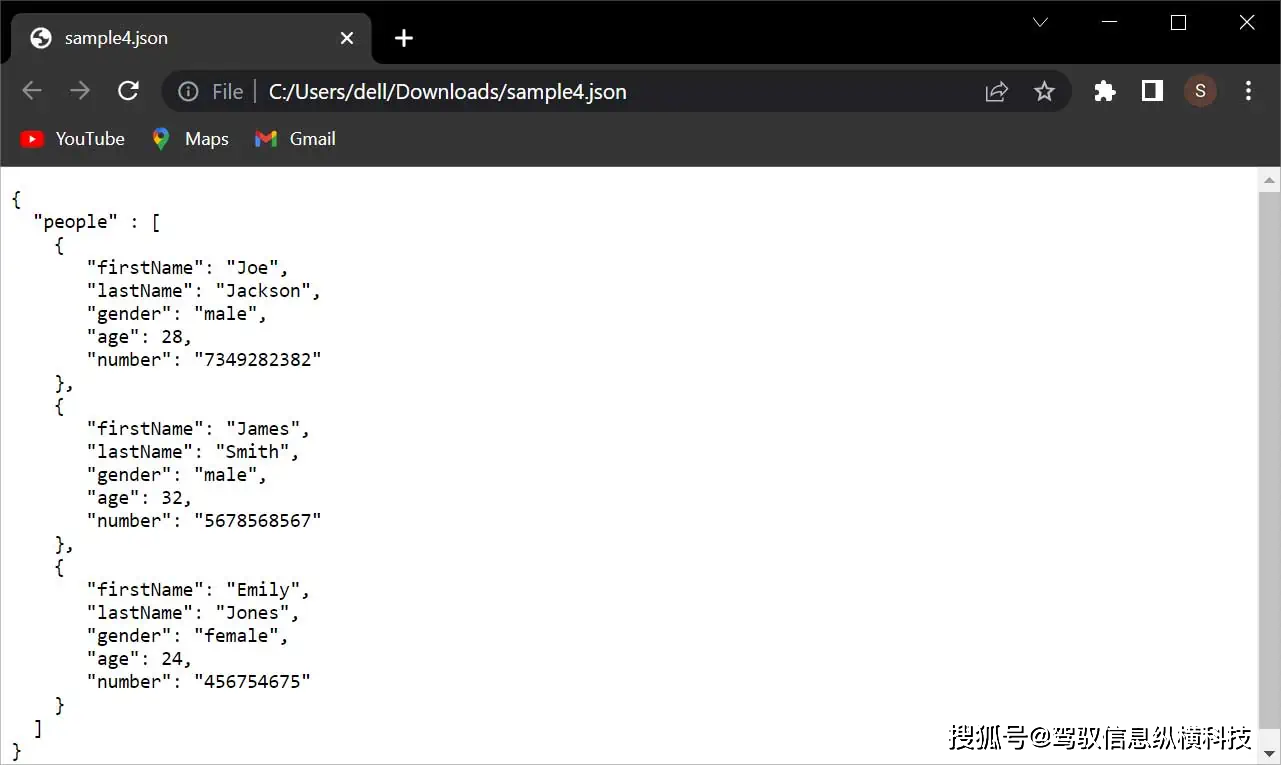The height and width of the screenshot is (765, 1281).
Task: Open the YouTube bookmark
Action: (73, 139)
